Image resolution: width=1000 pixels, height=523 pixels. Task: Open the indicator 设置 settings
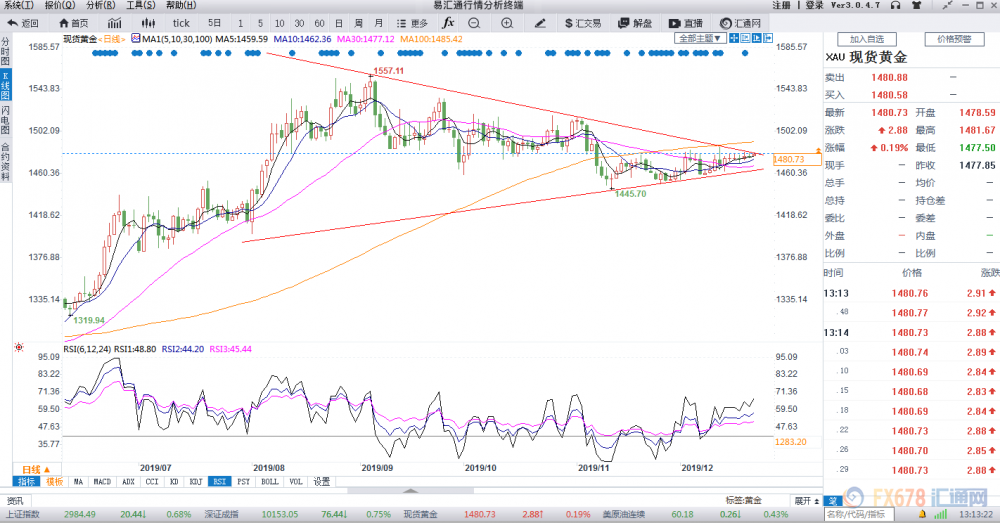coord(321,482)
